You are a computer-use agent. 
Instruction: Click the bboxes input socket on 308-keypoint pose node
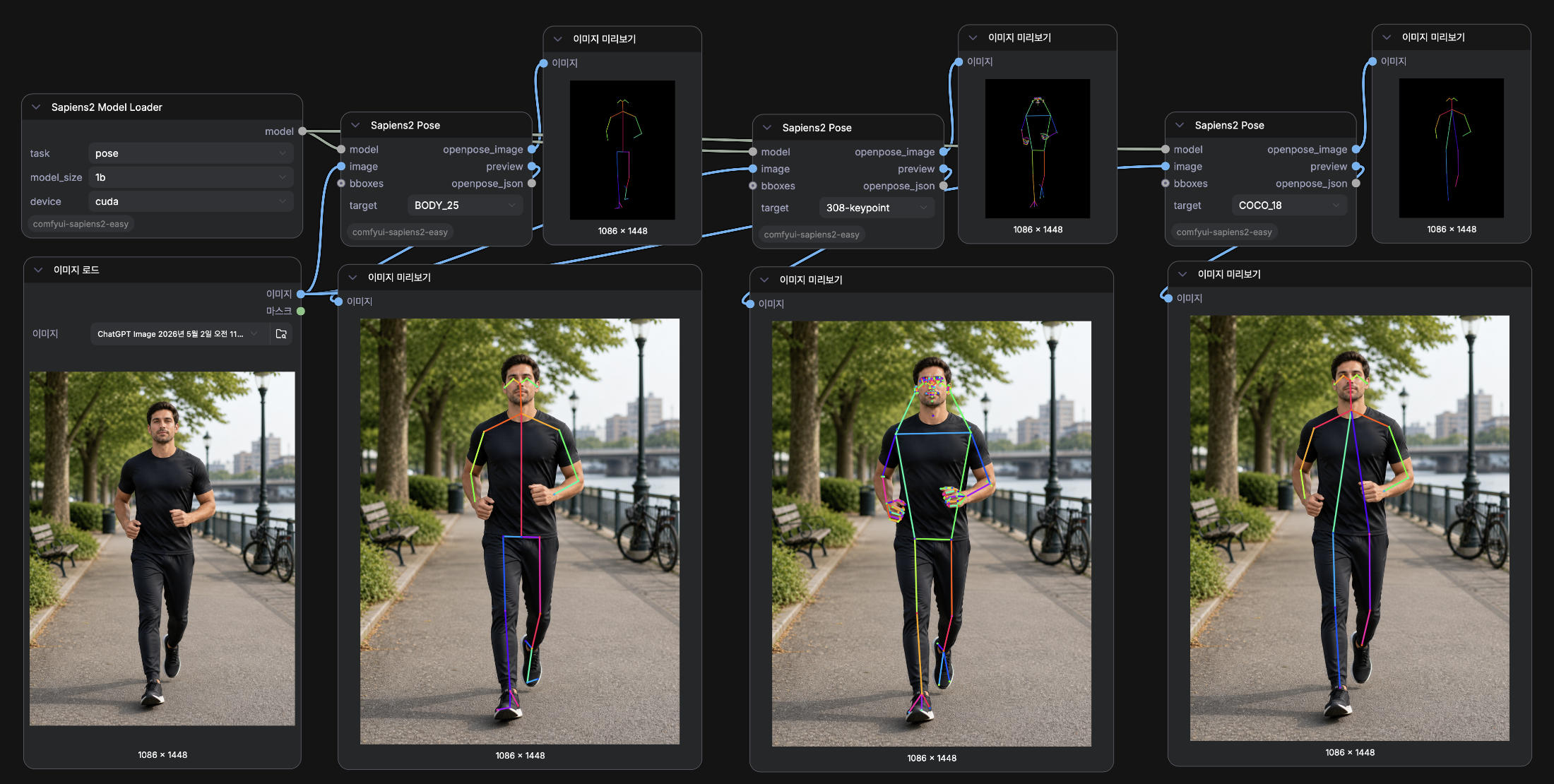(753, 186)
